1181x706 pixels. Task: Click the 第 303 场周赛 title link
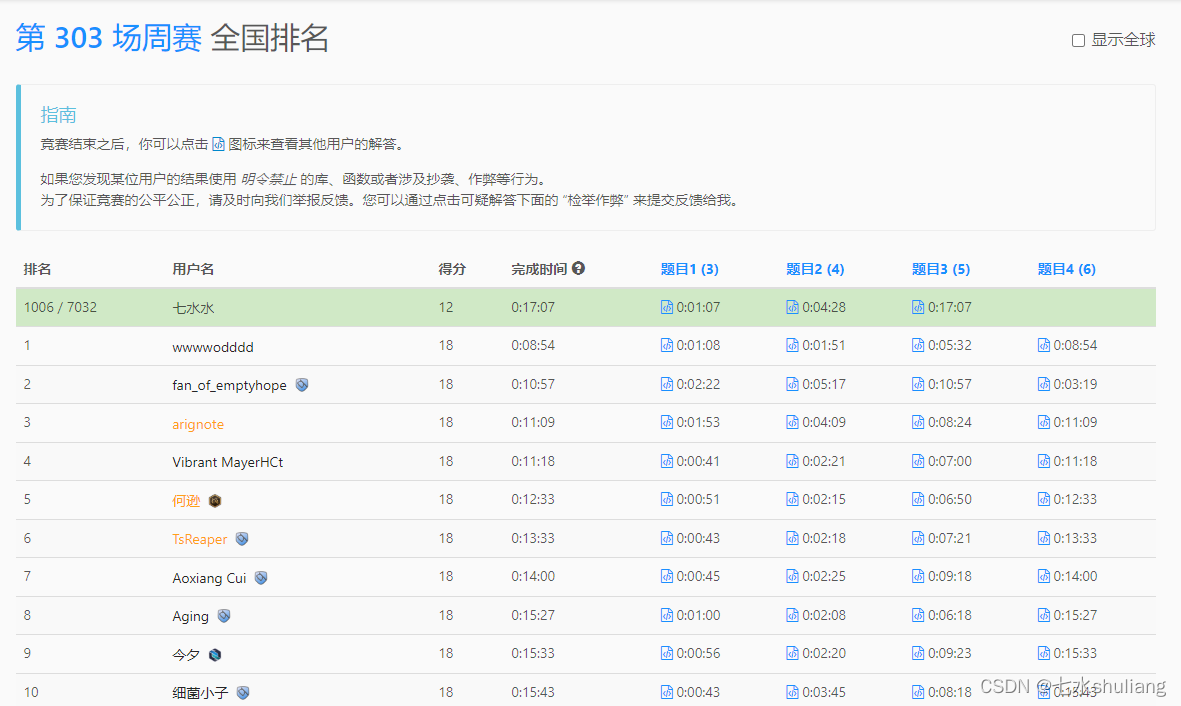click(108, 38)
